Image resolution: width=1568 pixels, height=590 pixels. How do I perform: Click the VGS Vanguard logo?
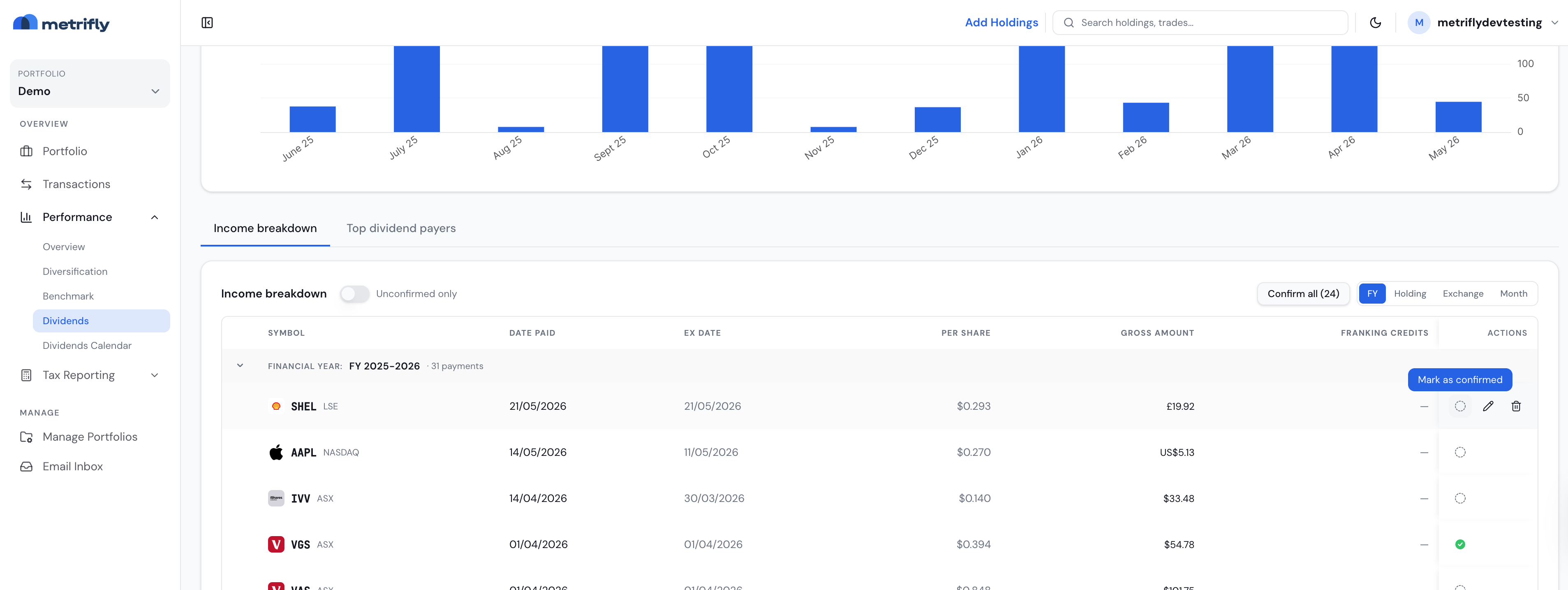[276, 544]
